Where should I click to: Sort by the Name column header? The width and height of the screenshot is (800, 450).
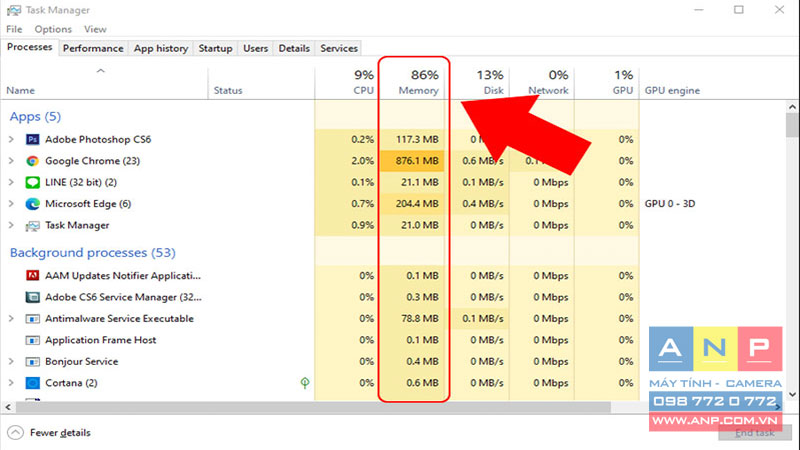(x=104, y=82)
